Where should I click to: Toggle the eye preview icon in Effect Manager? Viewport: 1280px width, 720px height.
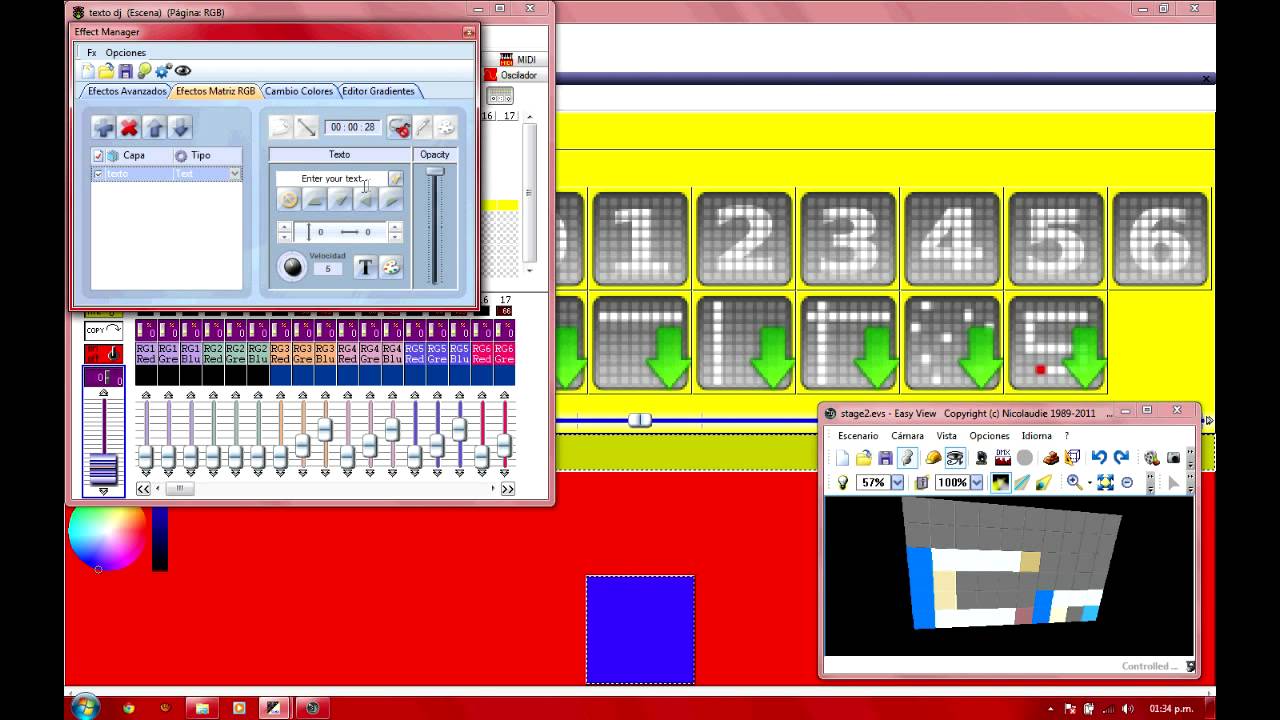[183, 71]
